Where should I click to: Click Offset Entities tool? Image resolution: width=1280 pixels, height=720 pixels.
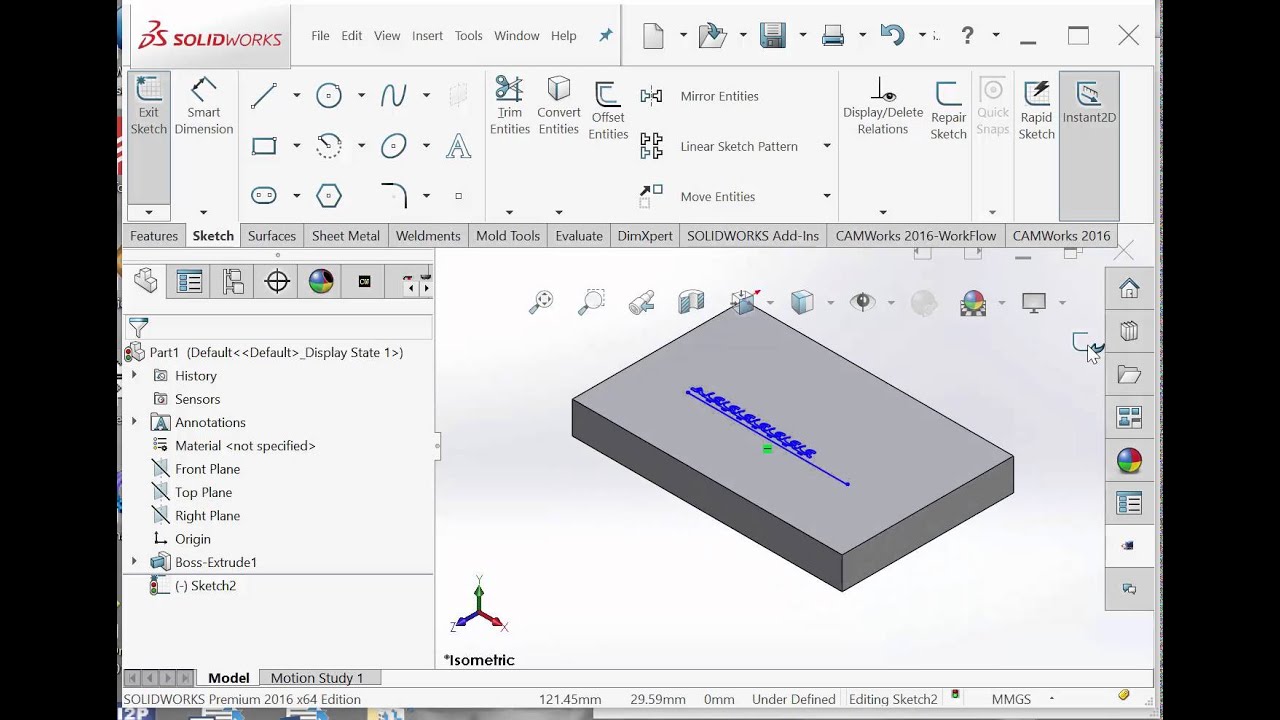point(607,110)
